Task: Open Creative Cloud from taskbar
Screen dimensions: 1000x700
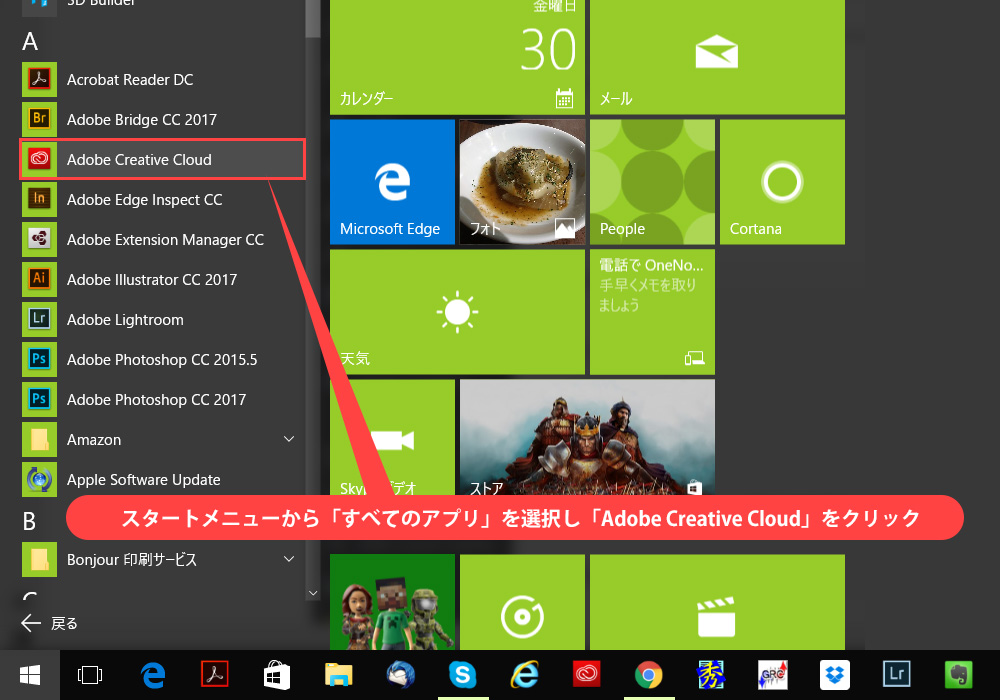Action: coord(587,675)
